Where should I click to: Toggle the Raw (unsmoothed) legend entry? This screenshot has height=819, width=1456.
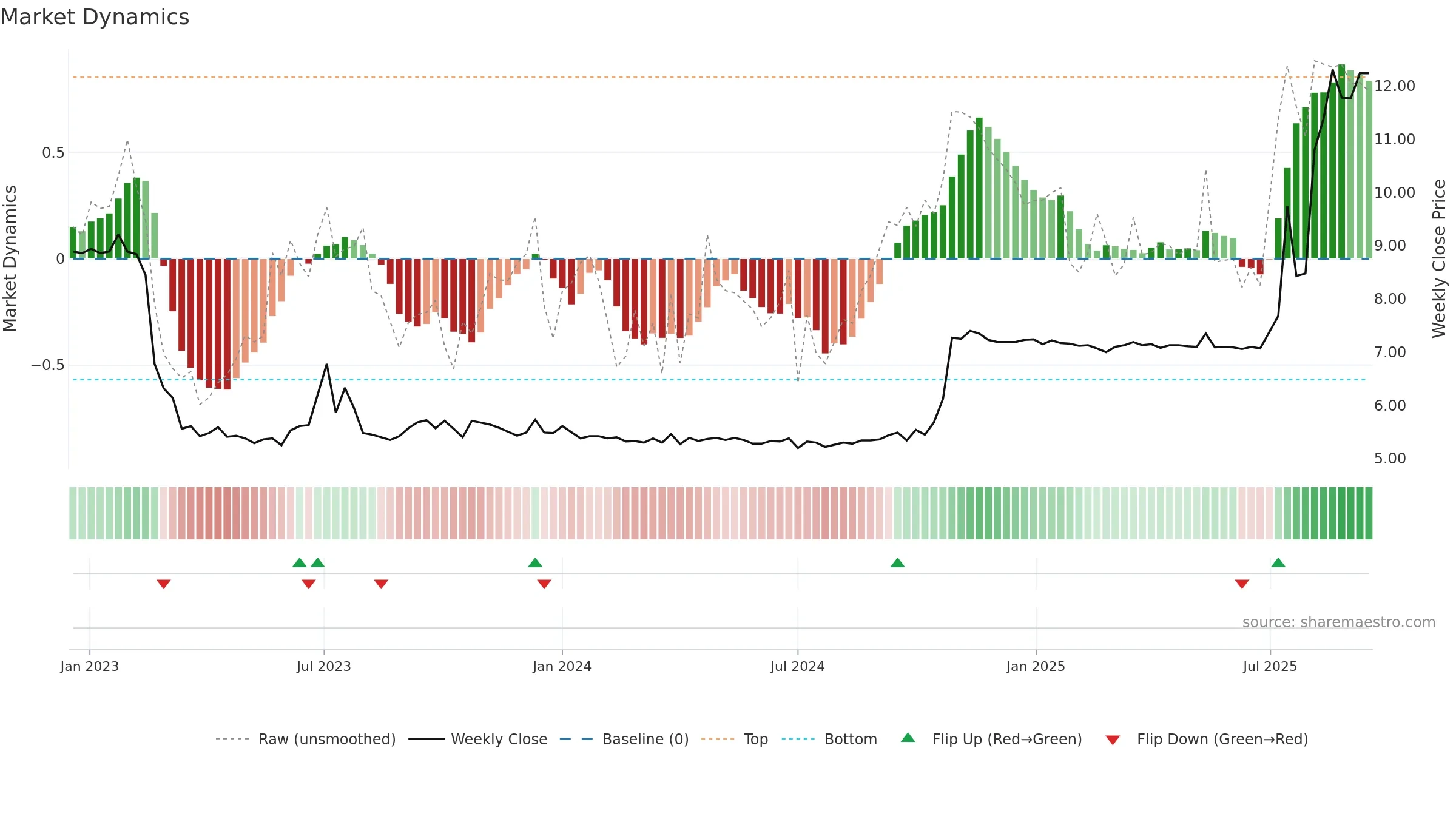click(306, 739)
